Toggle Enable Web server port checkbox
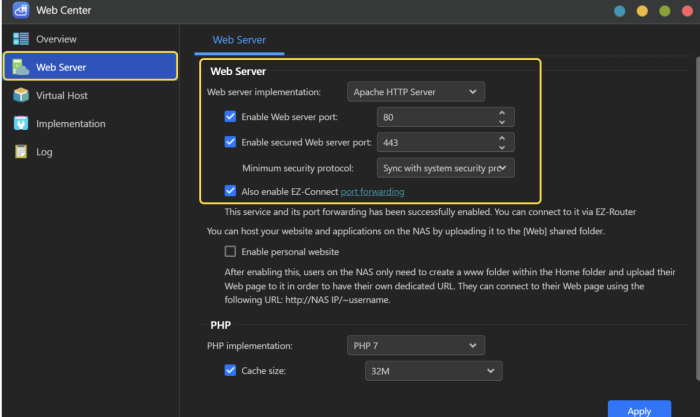This screenshot has height=417, width=700. pos(231,117)
